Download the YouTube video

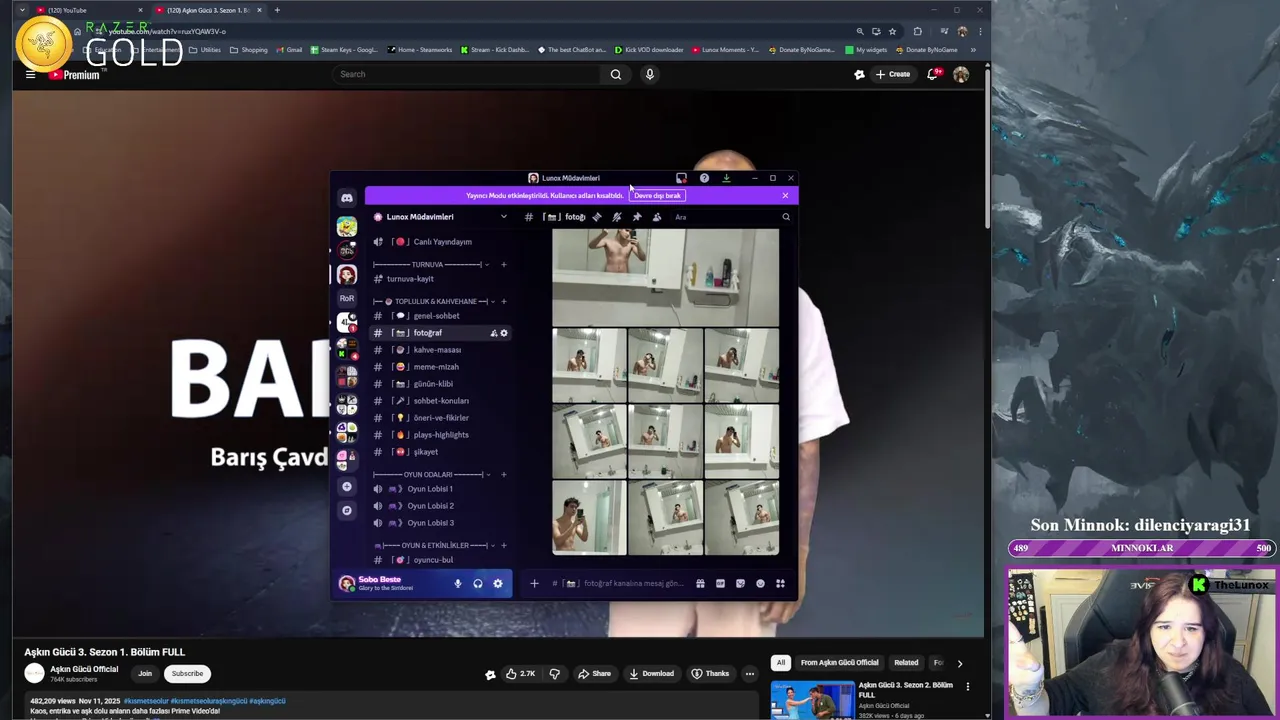651,674
